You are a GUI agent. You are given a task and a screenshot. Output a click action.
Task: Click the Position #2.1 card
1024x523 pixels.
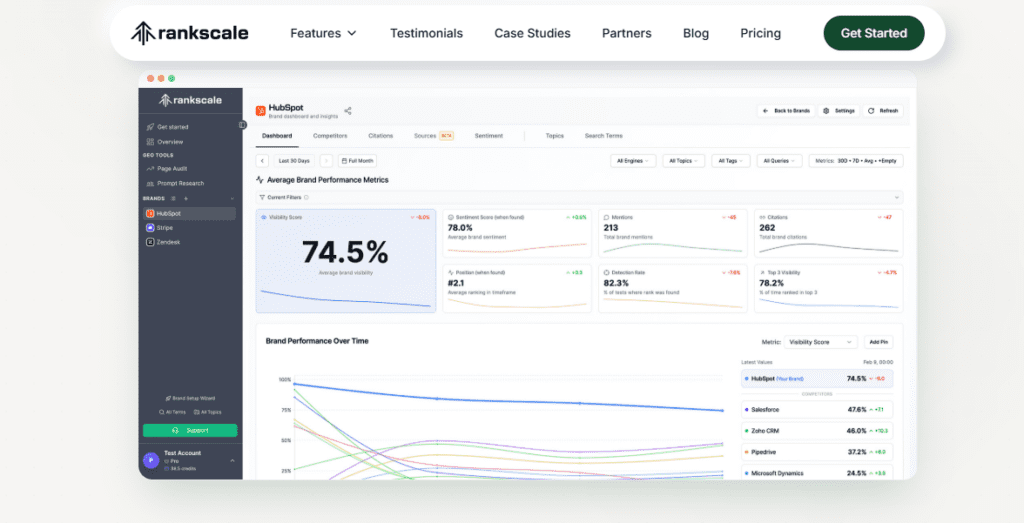(x=517, y=289)
